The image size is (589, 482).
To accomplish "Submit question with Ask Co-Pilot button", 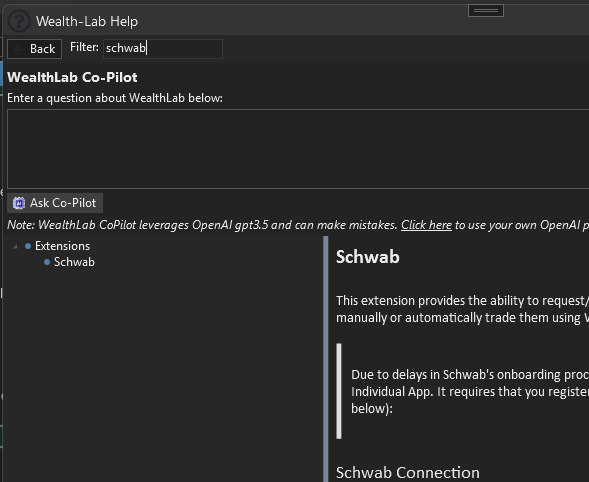I will pyautogui.click(x=55, y=203).
